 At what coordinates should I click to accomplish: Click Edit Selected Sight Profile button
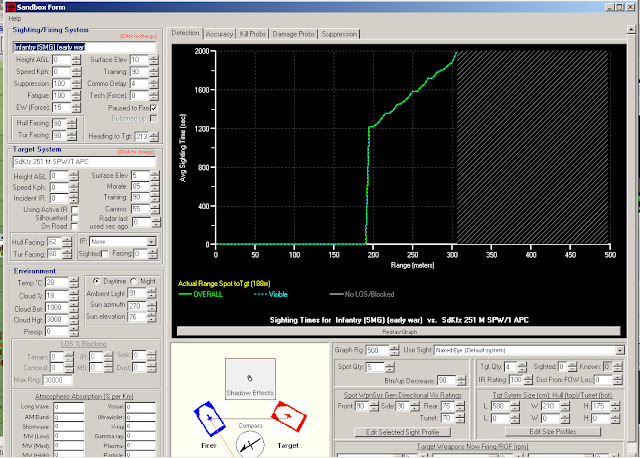pyautogui.click(x=402, y=432)
